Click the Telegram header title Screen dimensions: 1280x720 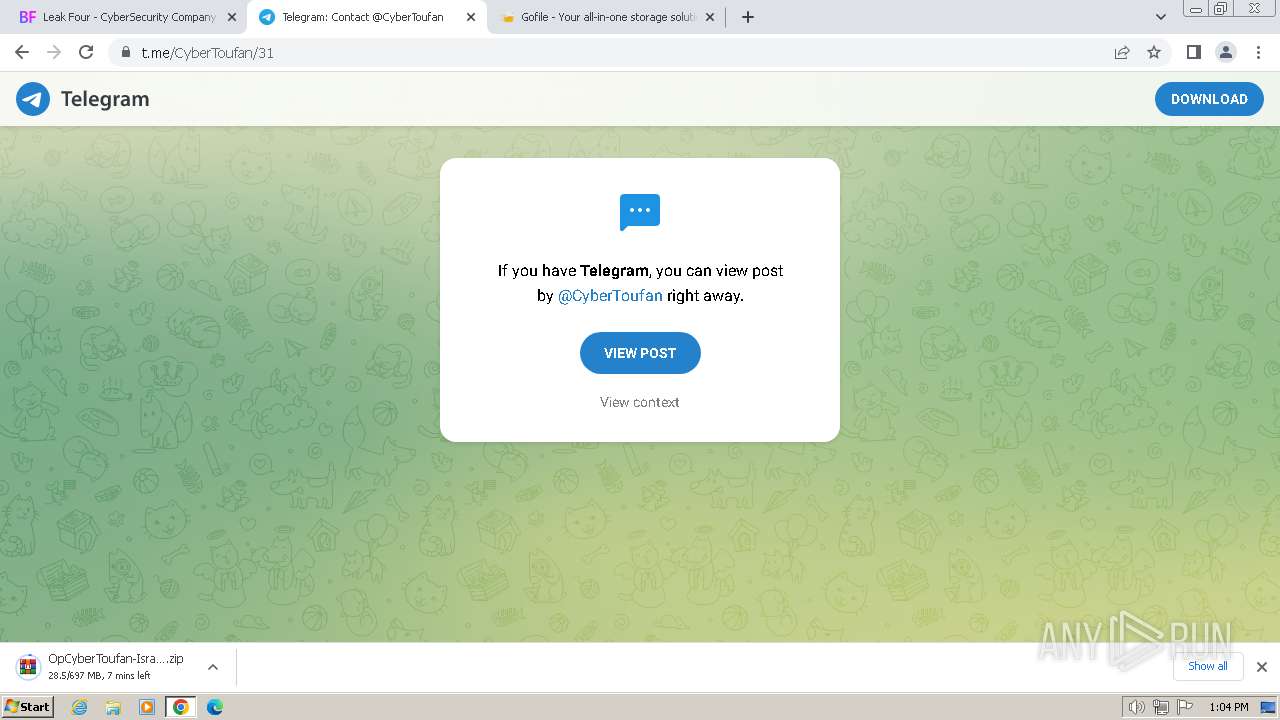(x=105, y=99)
